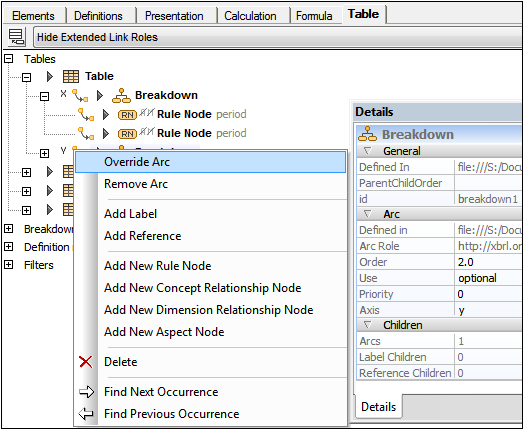Click the Order value field 2.0
Screen dimensions: 524x430
tap(489, 262)
